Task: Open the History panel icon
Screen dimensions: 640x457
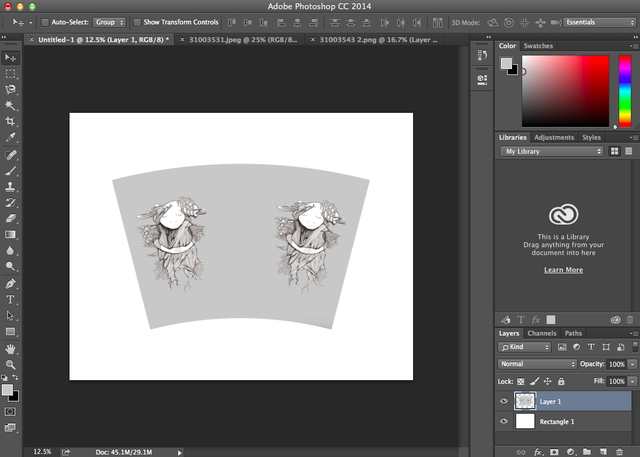Action: pyautogui.click(x=482, y=55)
